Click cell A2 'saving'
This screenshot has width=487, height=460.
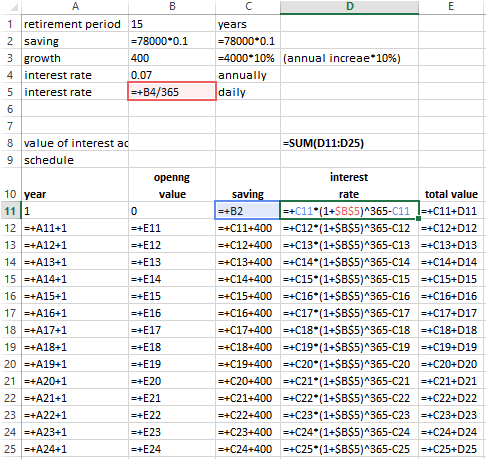(75, 41)
